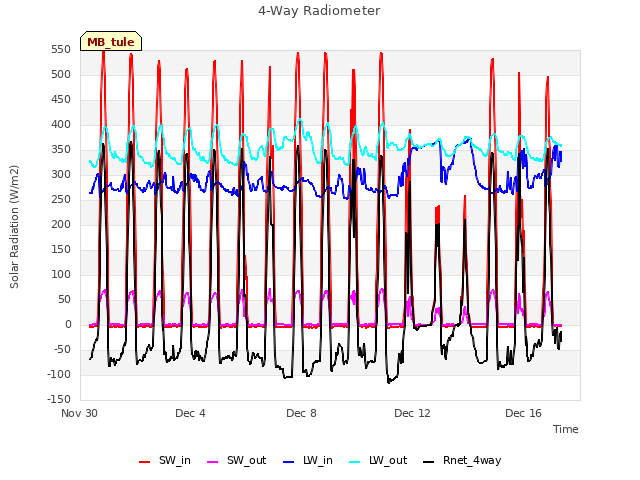The height and width of the screenshot is (480, 640).
Task: Toggle the Rnet_4way legend entry
Action: click(x=462, y=461)
